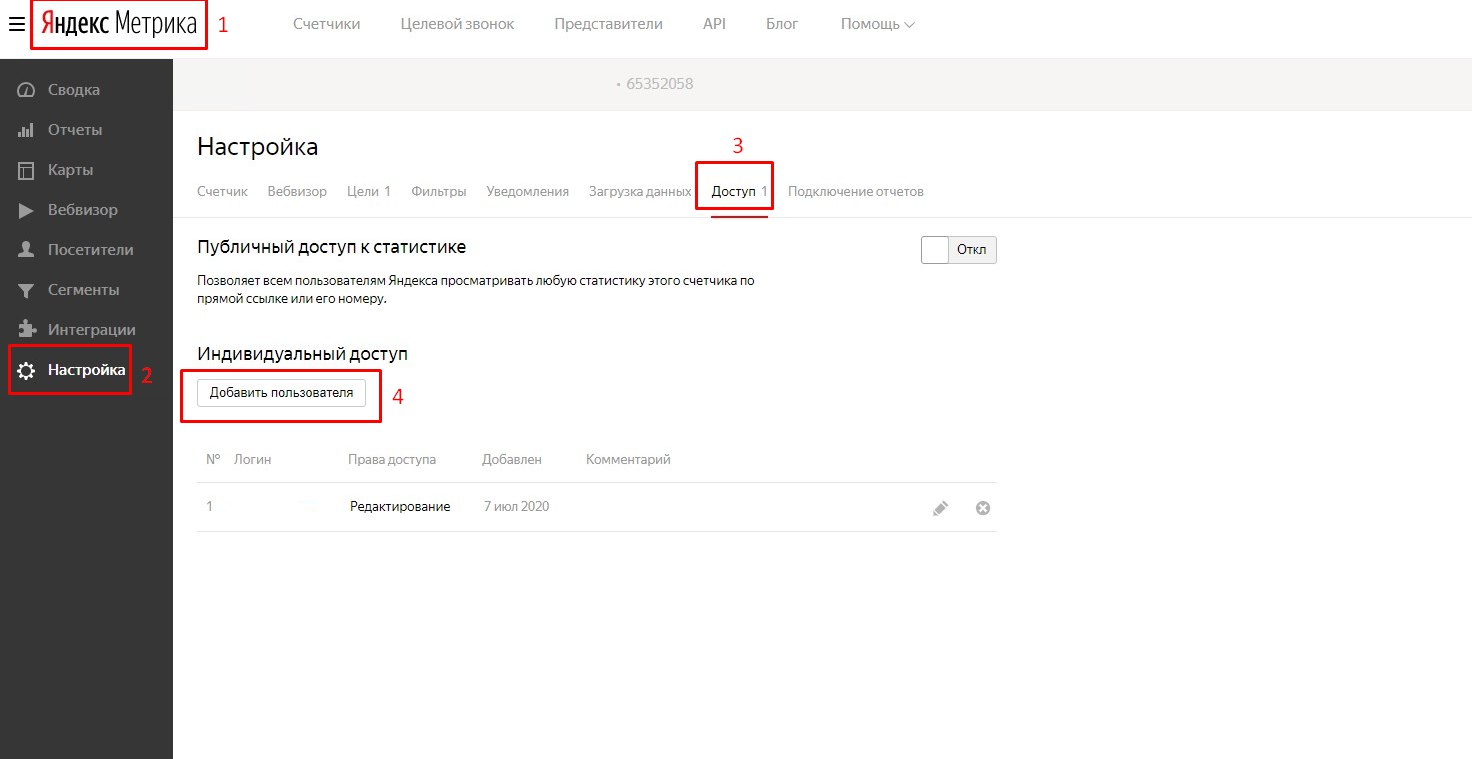
Task: Click the Индивидуальный доступ heading
Action: coord(303,354)
